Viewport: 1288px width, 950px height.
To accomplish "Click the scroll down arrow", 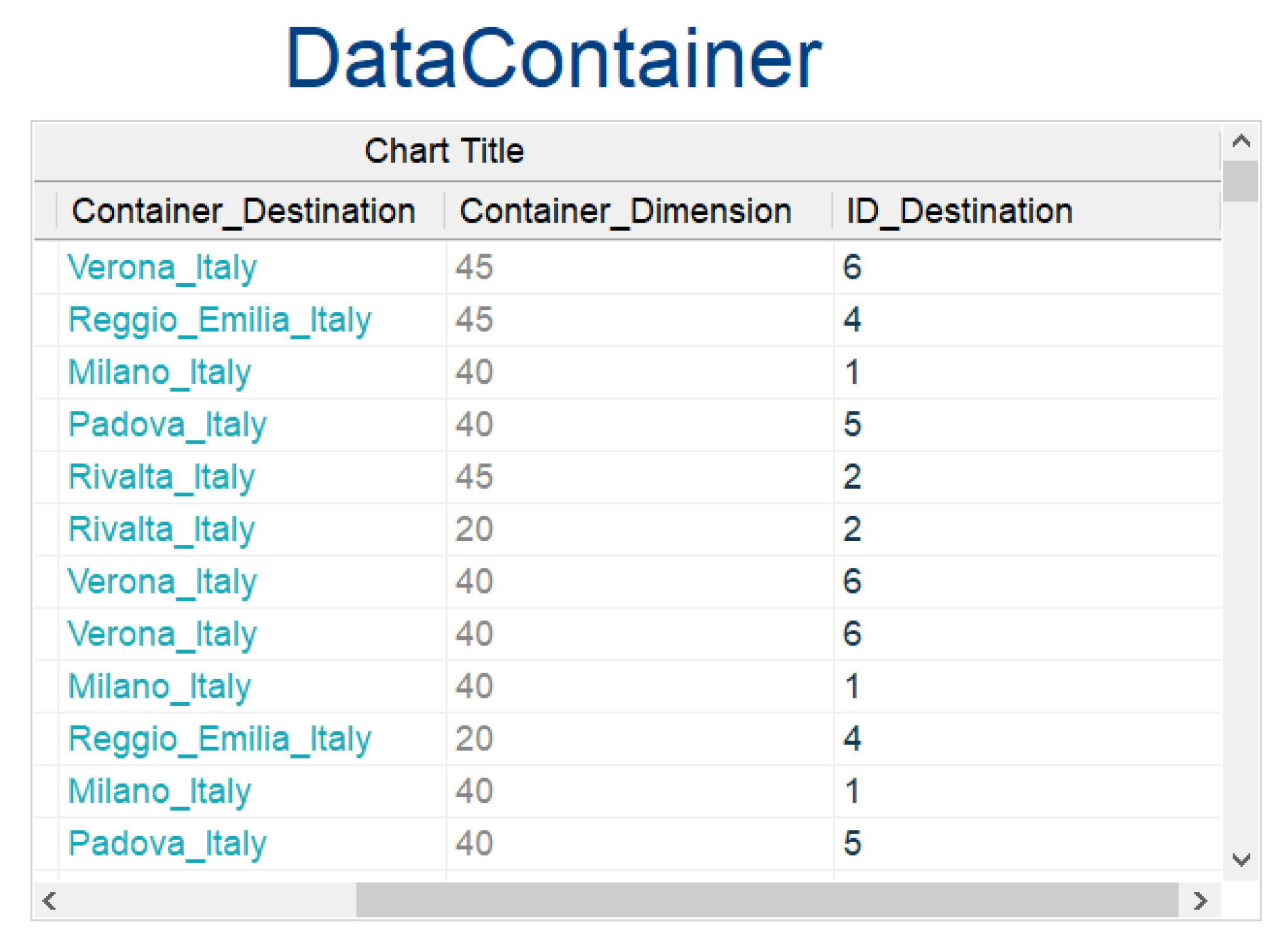I will pos(1240,859).
